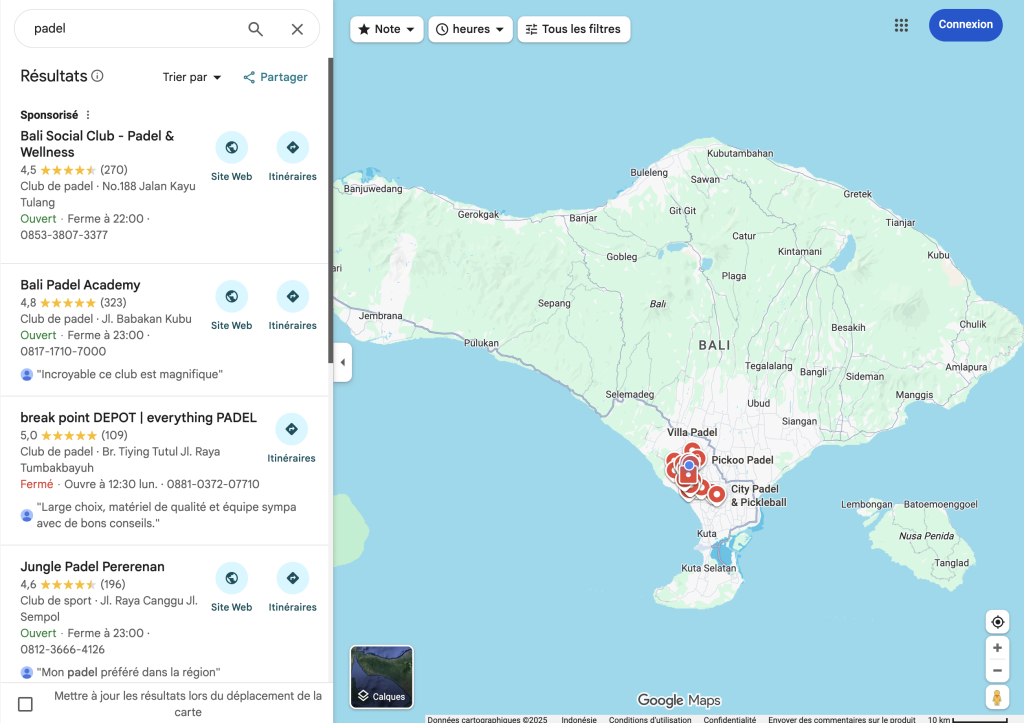The width and height of the screenshot is (1024, 723).
Task: Switch map layer via Calques thumbnail
Action: point(381,677)
